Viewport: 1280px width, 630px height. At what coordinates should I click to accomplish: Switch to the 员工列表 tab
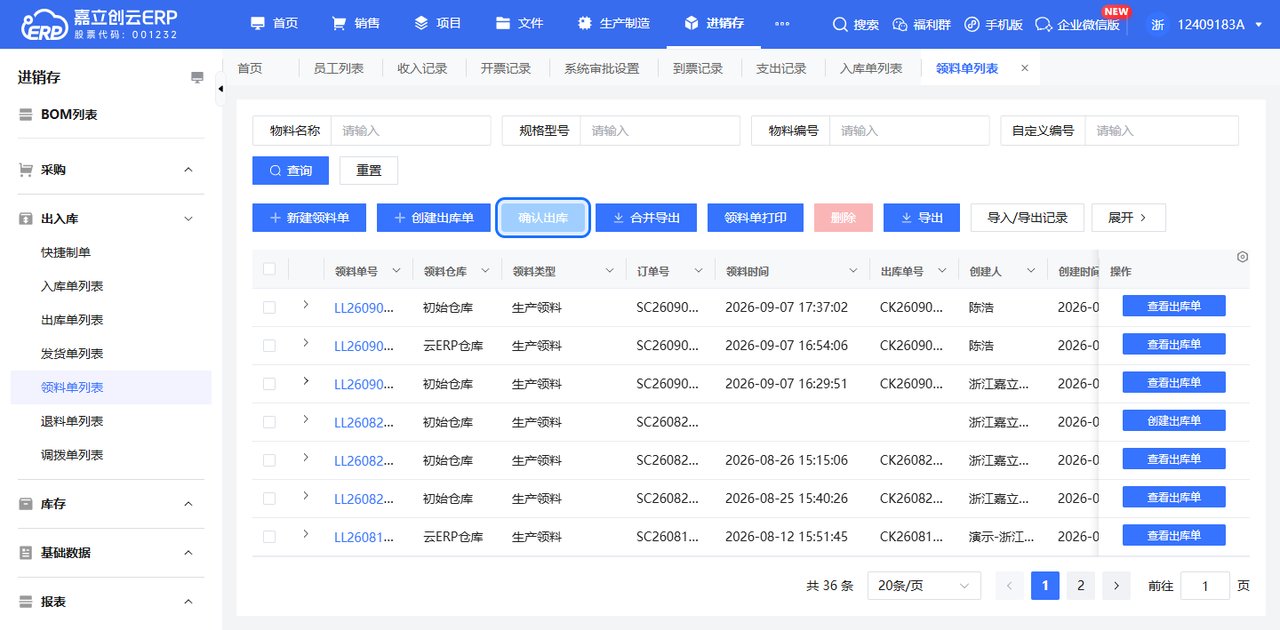(339, 68)
